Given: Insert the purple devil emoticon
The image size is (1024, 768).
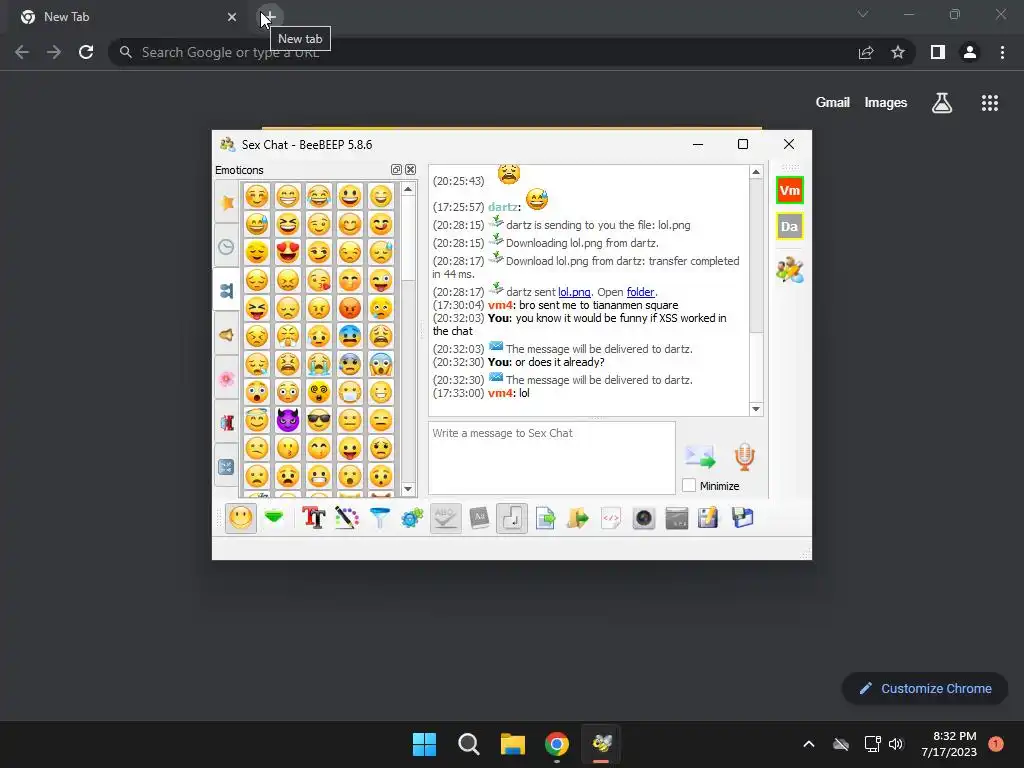Looking at the screenshot, I should coord(287,420).
